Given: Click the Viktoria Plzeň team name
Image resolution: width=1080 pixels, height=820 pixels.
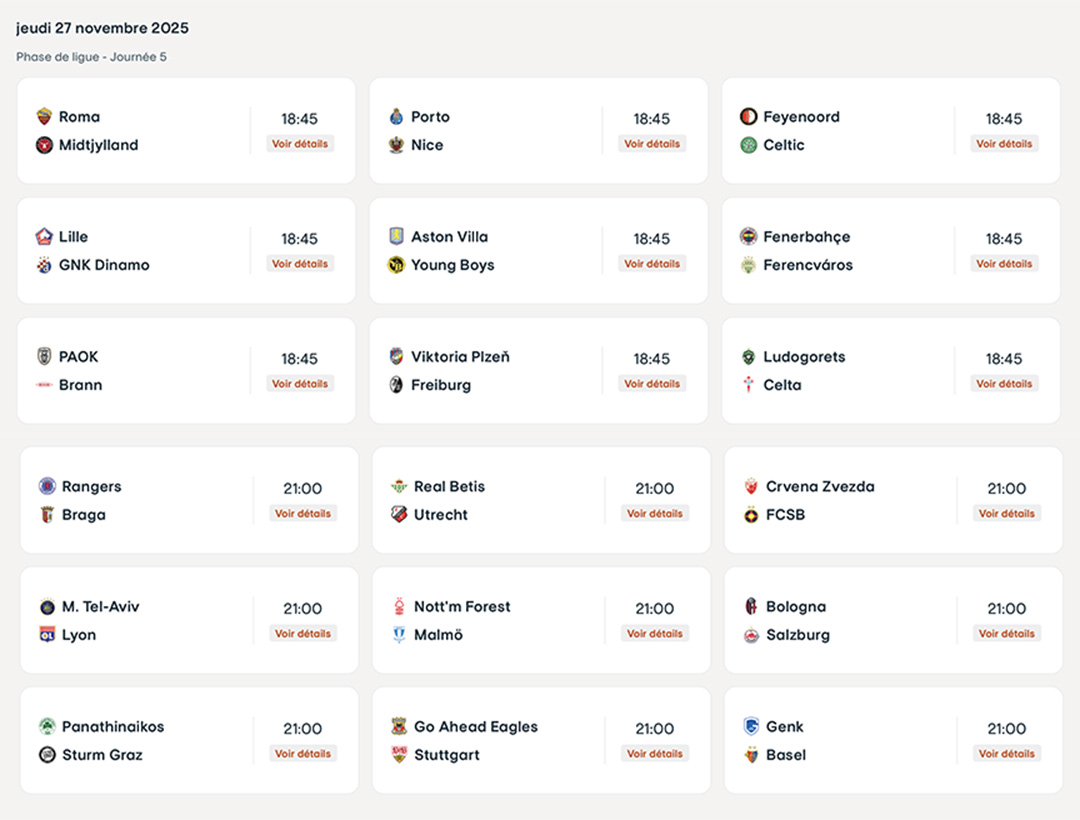Looking at the screenshot, I should point(460,357).
